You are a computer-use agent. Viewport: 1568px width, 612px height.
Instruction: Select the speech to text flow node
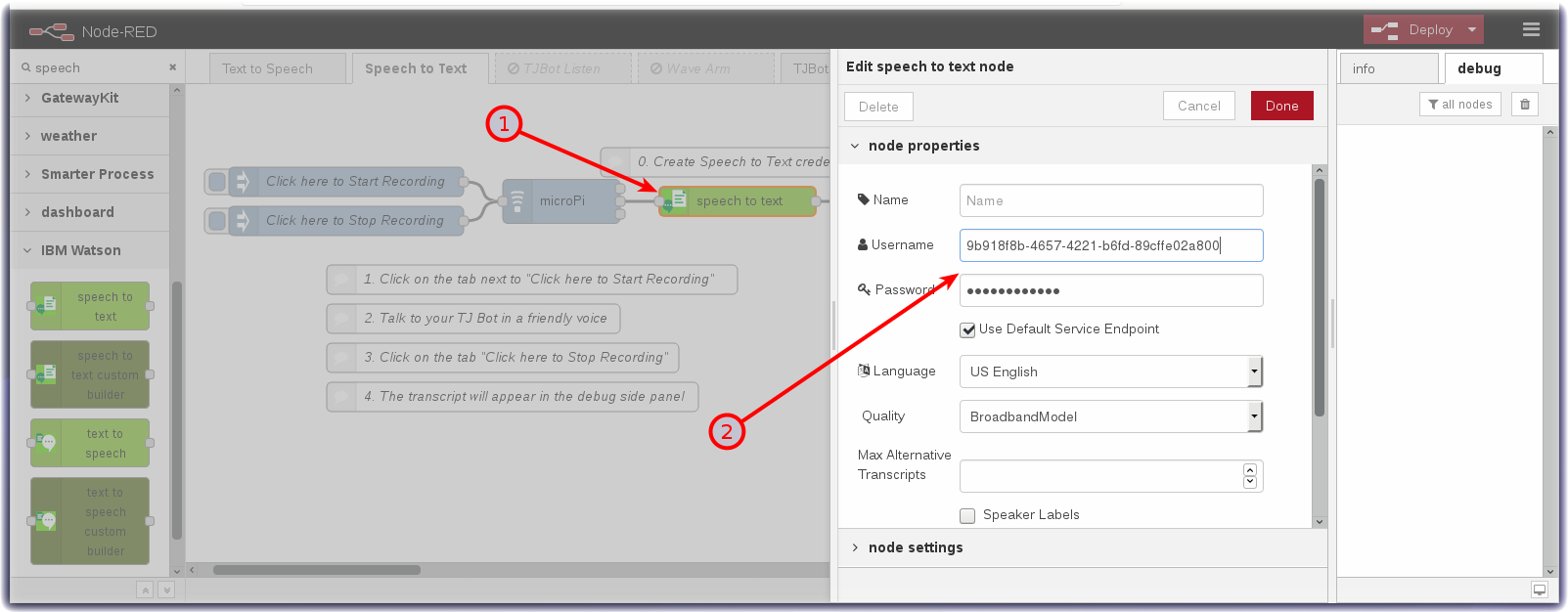(x=738, y=200)
